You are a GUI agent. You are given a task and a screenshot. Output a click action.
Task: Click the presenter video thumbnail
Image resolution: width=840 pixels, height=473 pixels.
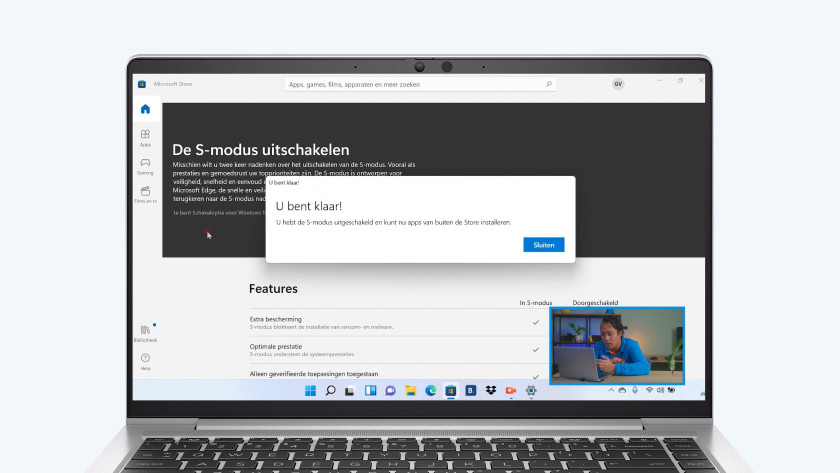[617, 345]
